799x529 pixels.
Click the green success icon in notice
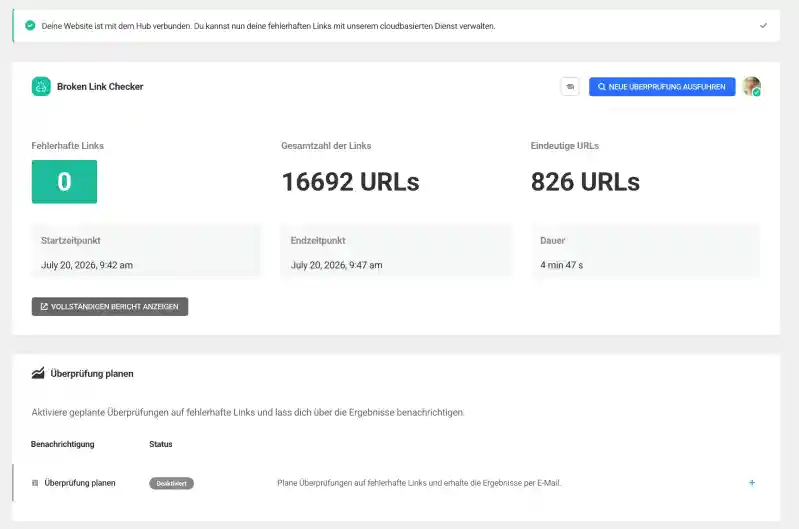coord(30,25)
